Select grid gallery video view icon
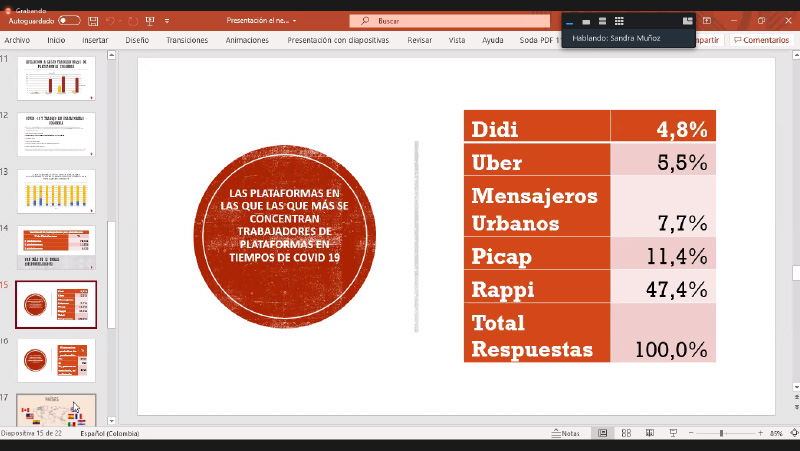800x451 pixels. coord(619,21)
